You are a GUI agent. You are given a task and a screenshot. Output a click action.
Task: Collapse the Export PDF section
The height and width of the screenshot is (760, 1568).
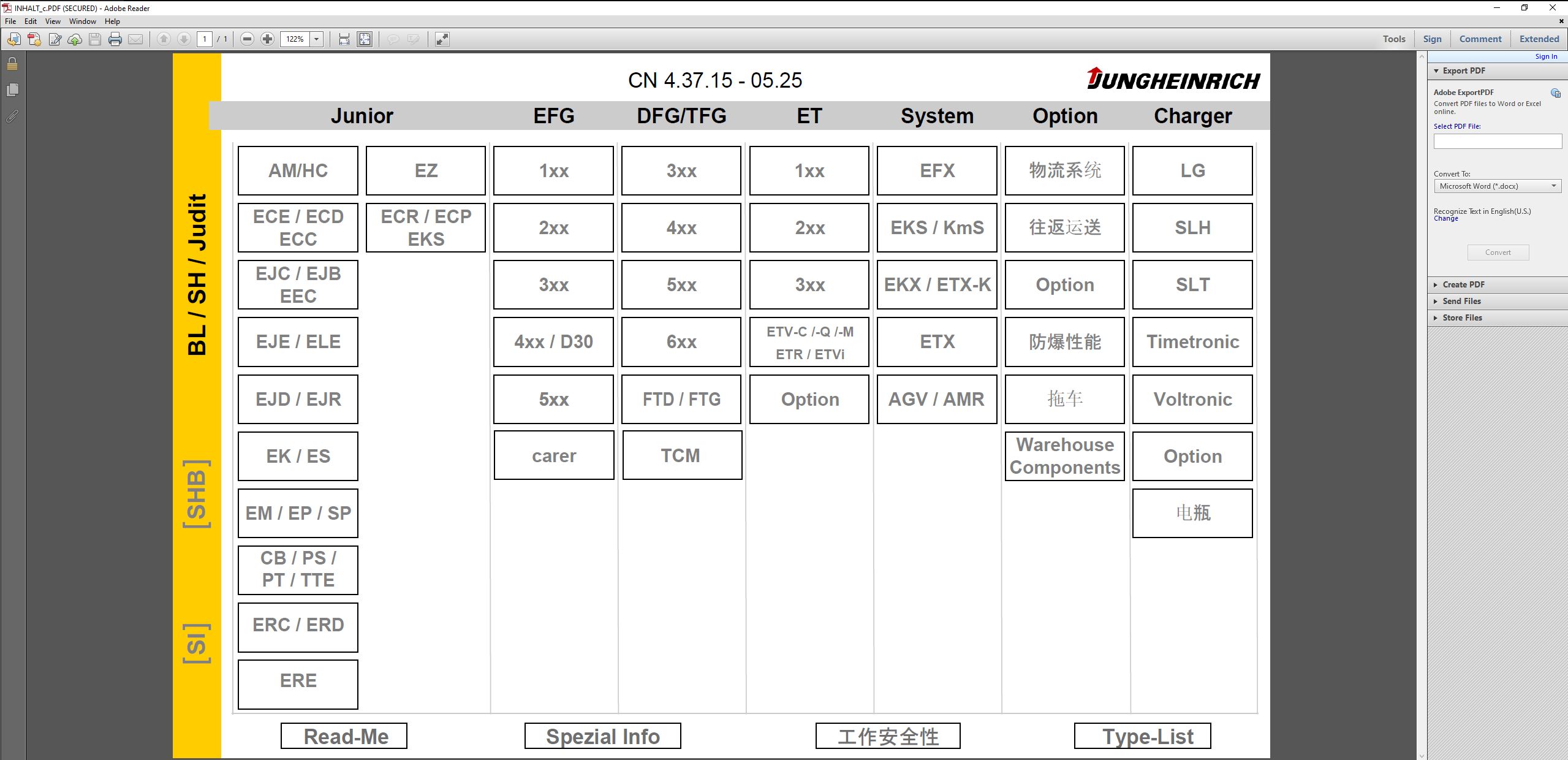click(1463, 70)
